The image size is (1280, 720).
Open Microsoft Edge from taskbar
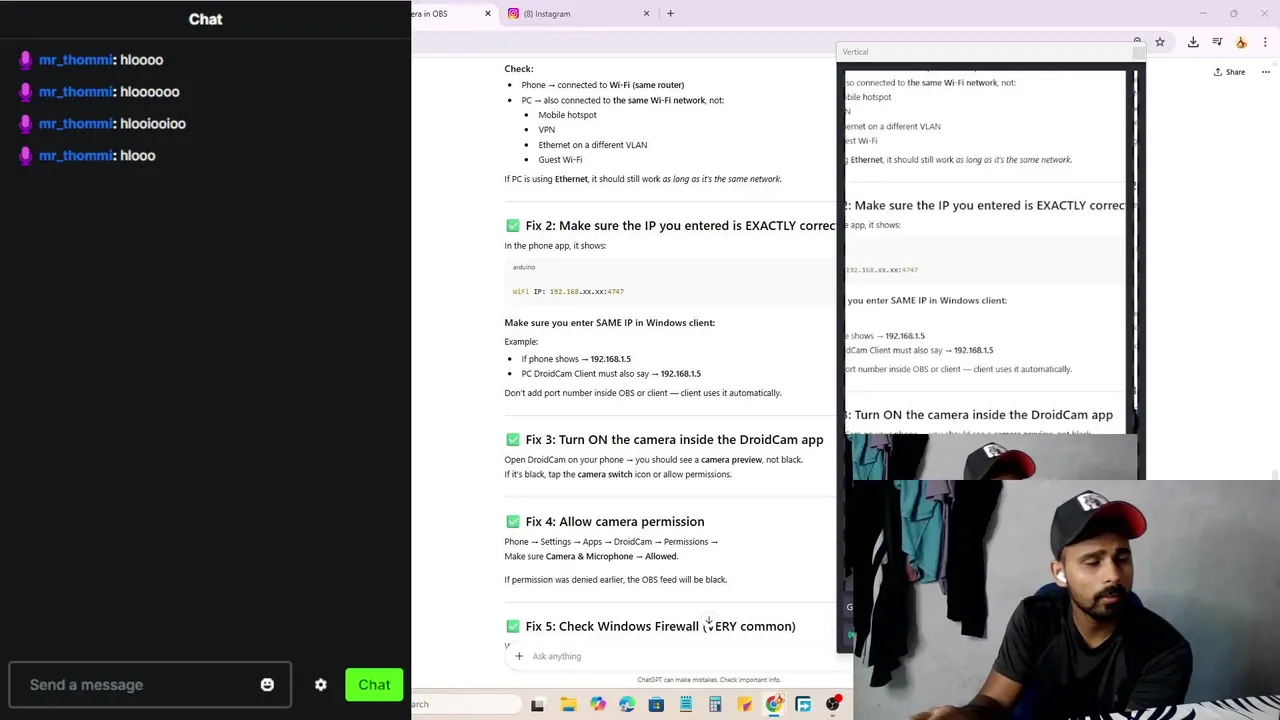(x=627, y=705)
